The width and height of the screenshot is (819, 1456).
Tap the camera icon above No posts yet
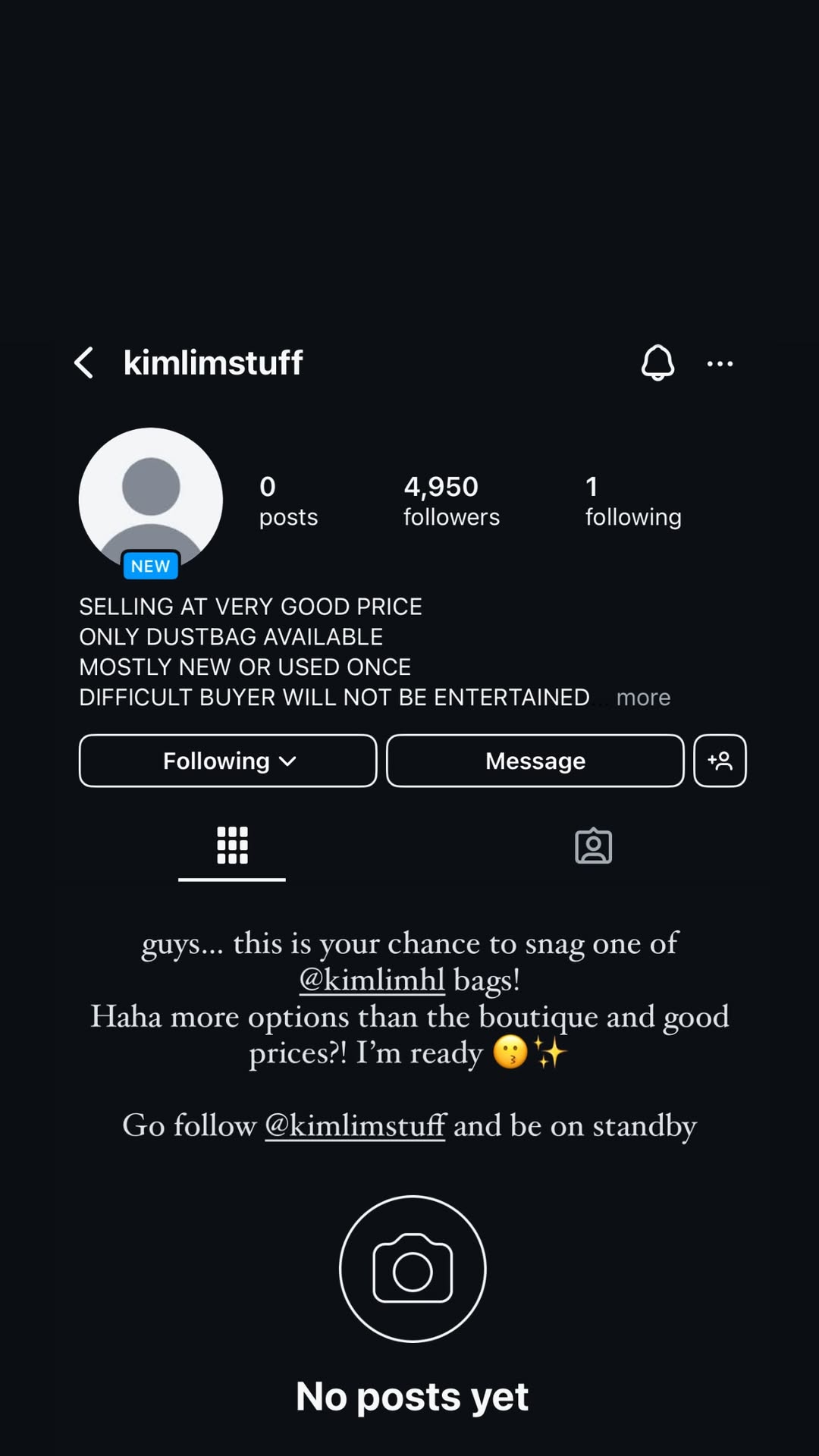413,1269
